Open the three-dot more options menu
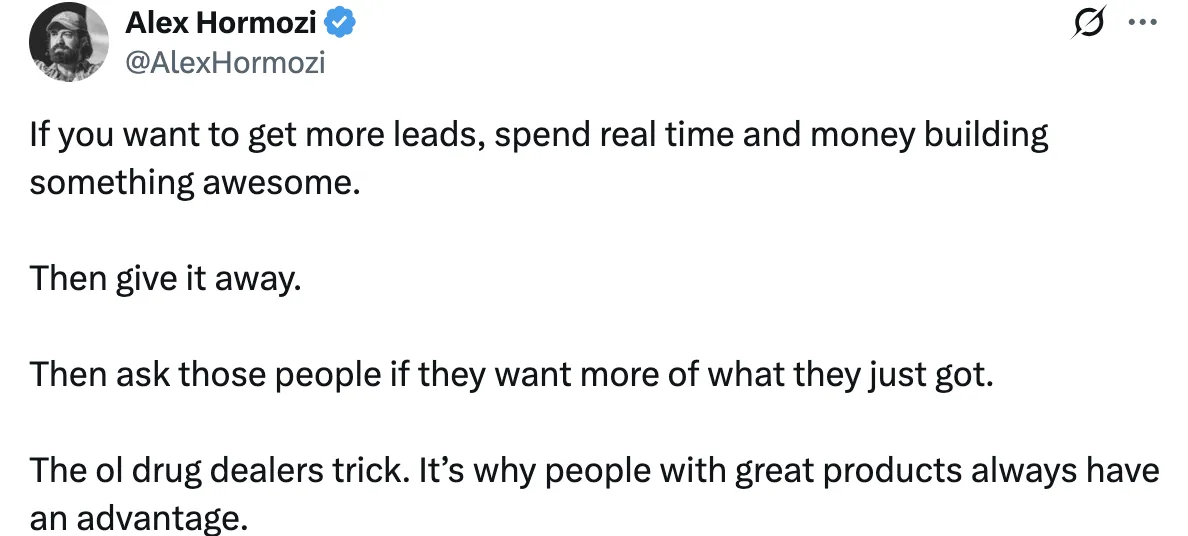Screen dimensions: 1188x536 1142,22
